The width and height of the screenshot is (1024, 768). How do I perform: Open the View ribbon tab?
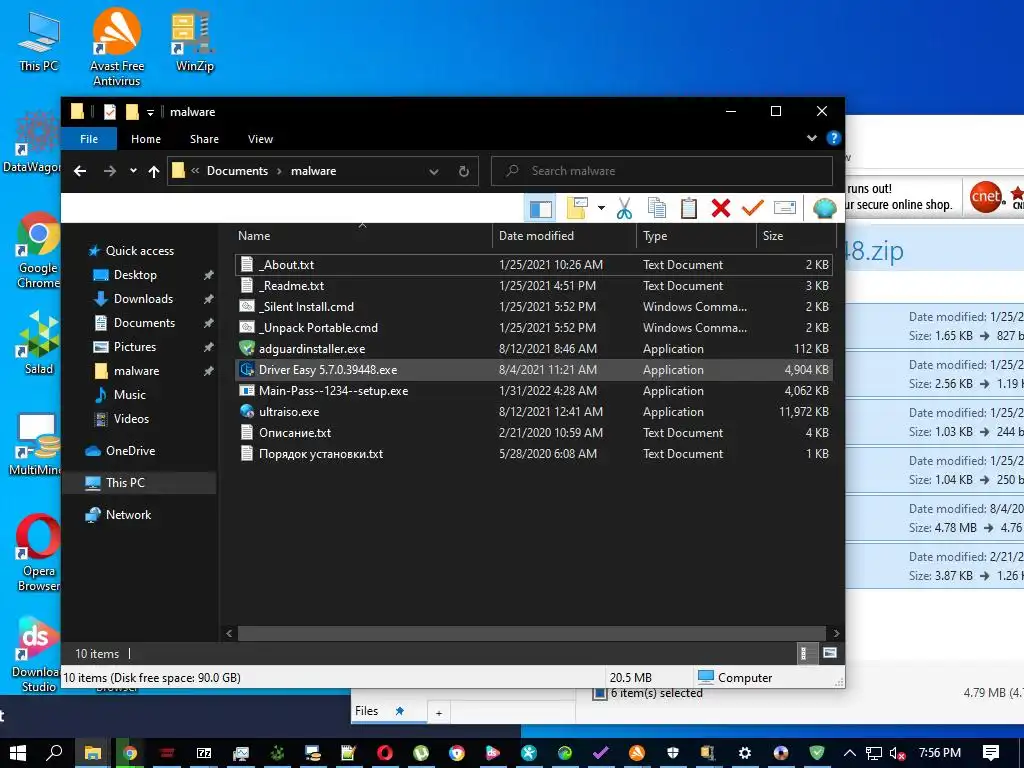pyautogui.click(x=260, y=139)
